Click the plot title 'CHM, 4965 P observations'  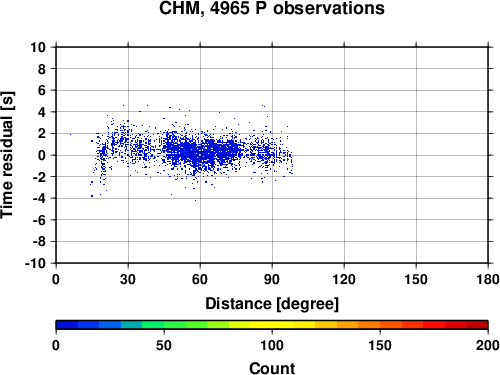pos(272,8)
